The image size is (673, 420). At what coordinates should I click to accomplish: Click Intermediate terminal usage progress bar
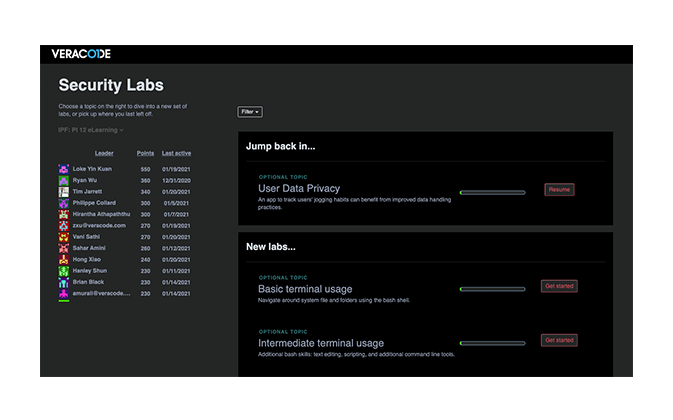pos(492,343)
